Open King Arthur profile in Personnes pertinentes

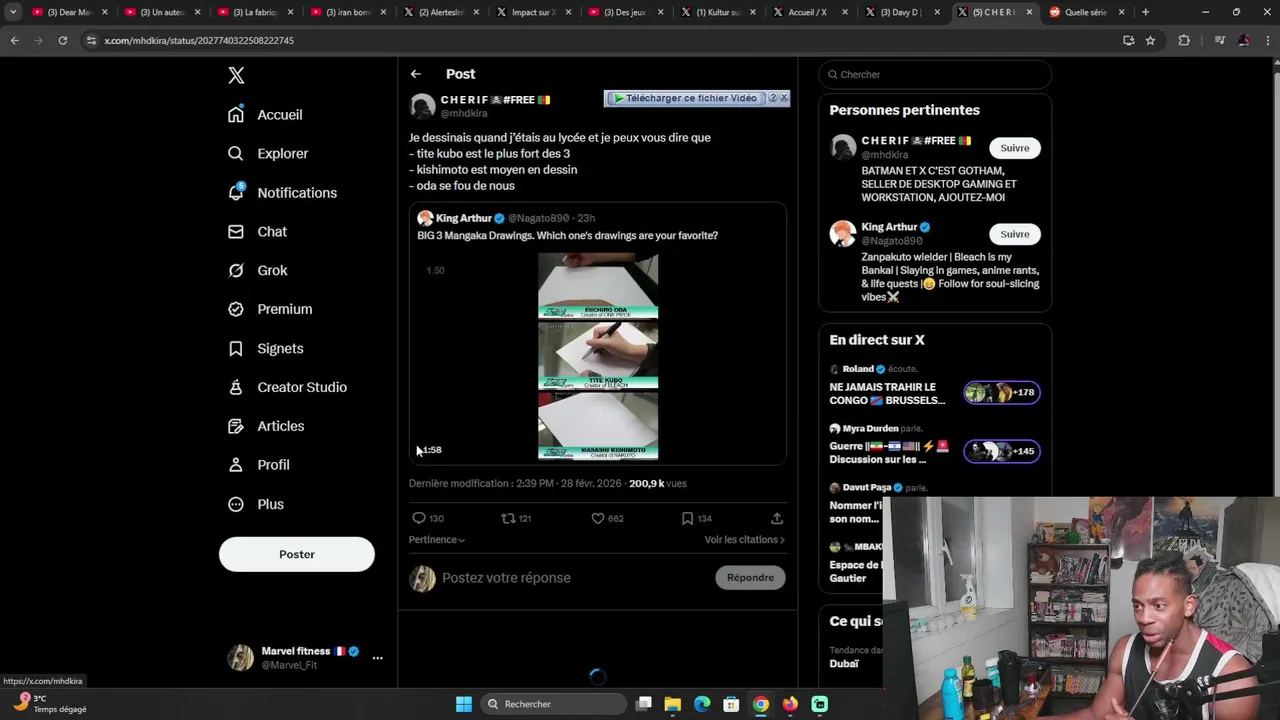click(889, 227)
